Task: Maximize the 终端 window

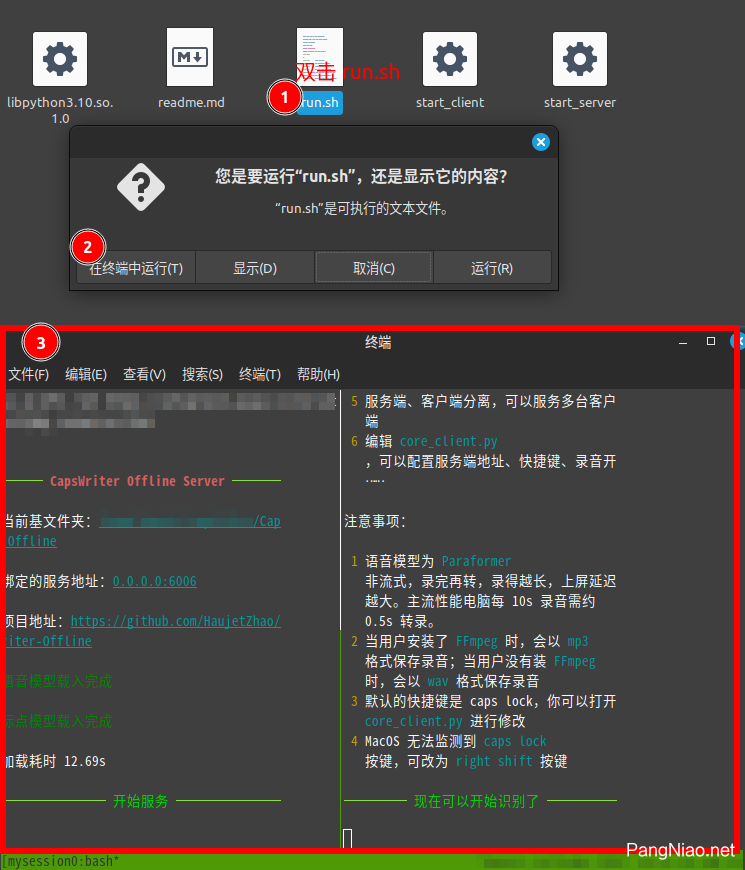Action: tap(711, 341)
